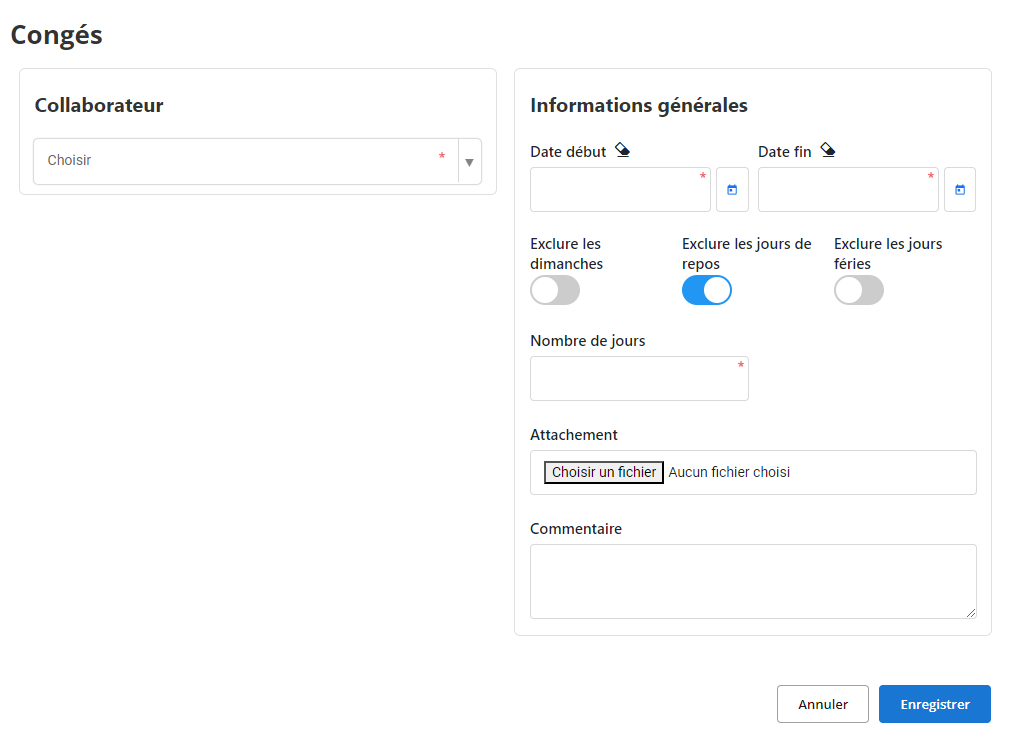Open the calendar picker for Date fin

tap(960, 190)
